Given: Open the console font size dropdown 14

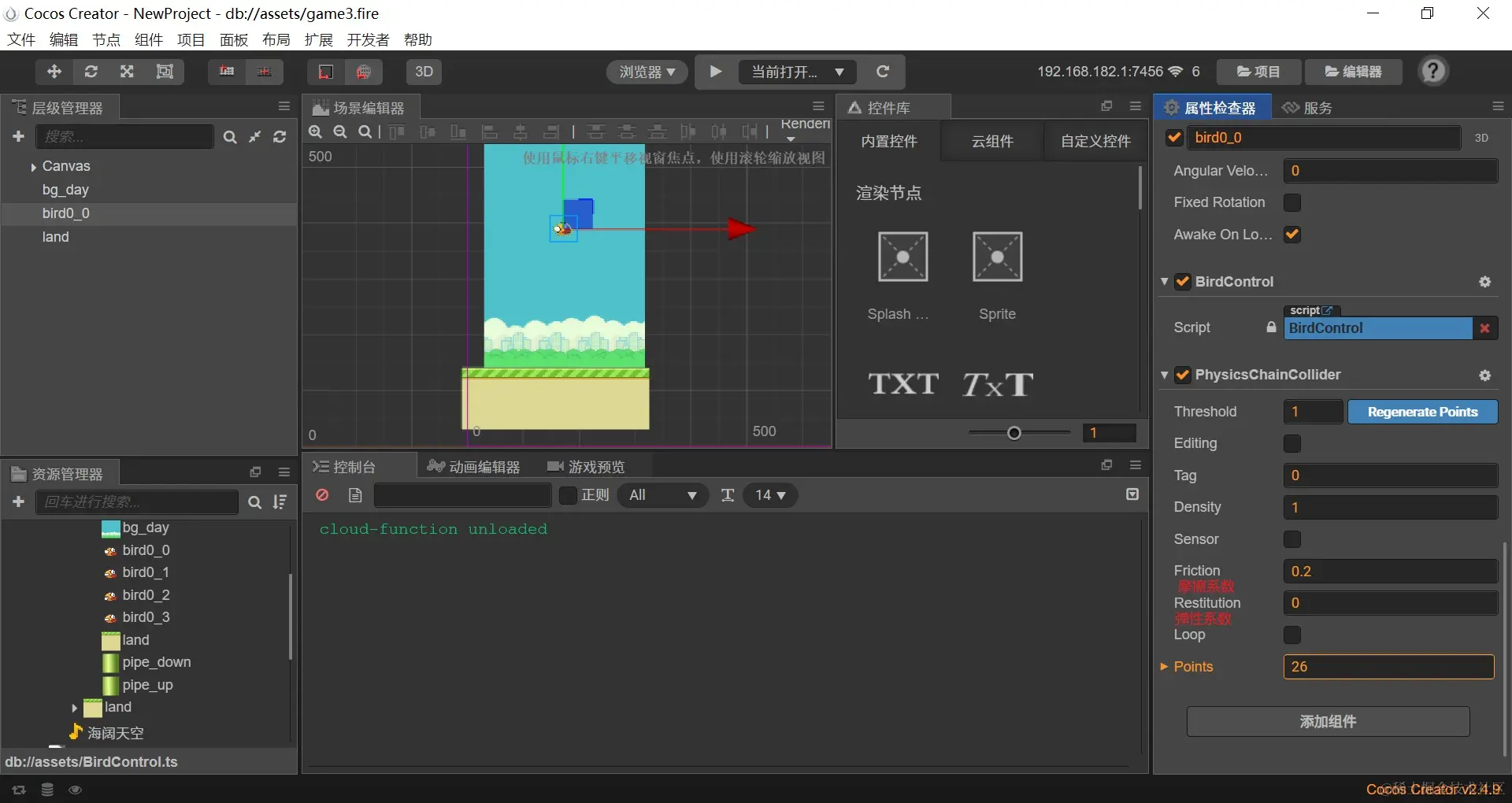Looking at the screenshot, I should 770,495.
